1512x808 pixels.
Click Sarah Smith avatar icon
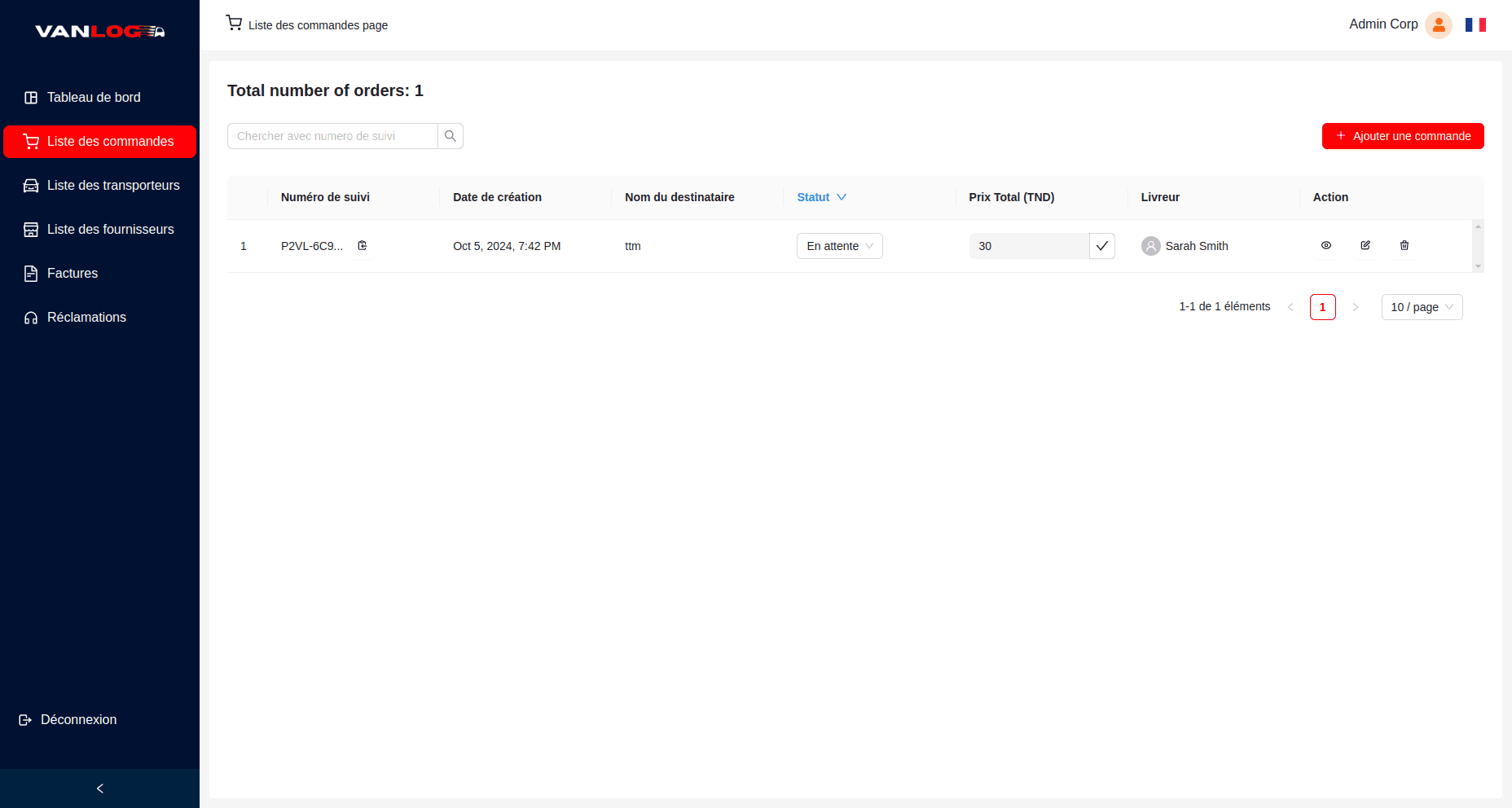tap(1151, 246)
